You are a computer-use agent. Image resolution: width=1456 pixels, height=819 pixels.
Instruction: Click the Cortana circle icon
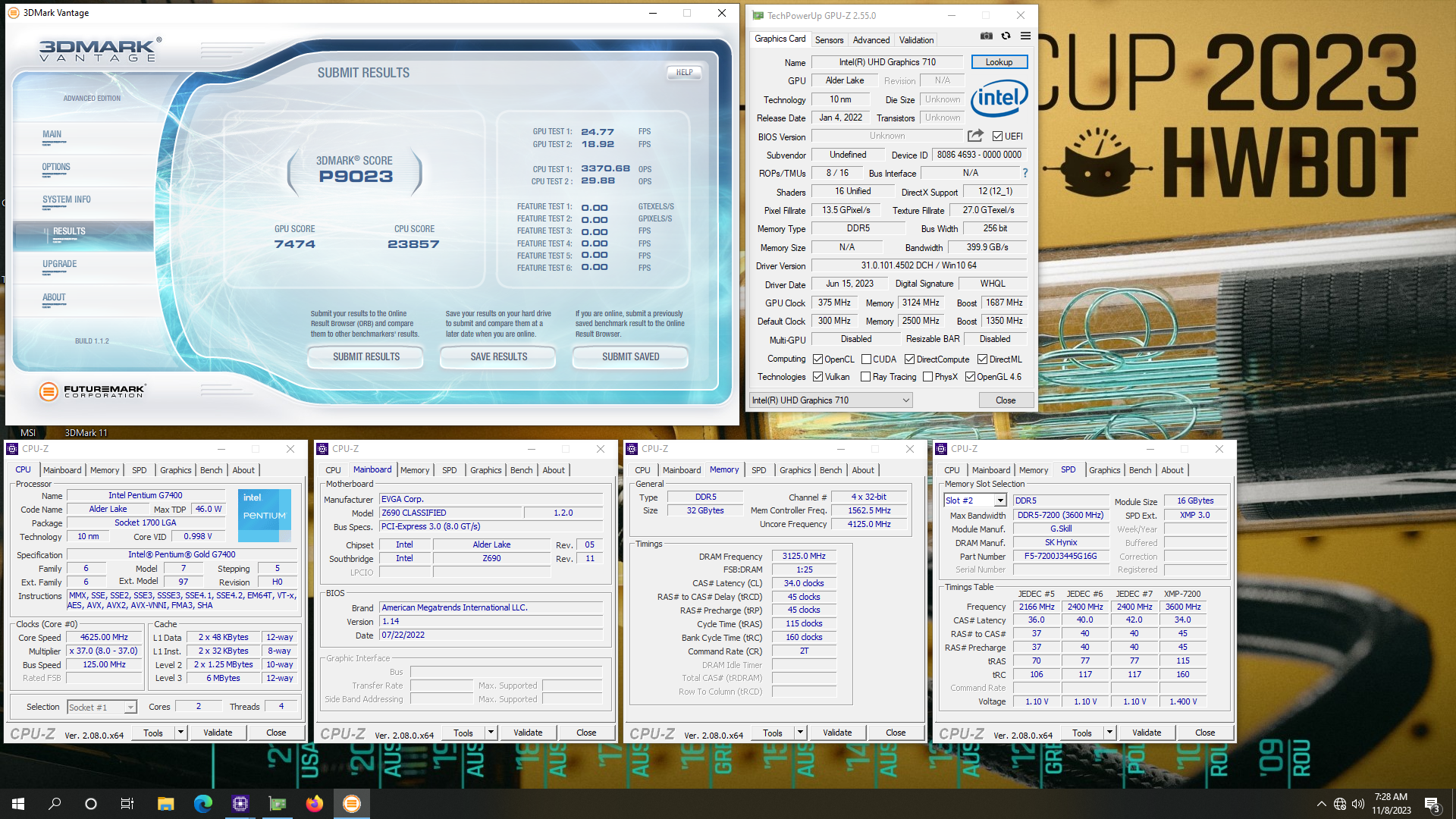tap(91, 804)
